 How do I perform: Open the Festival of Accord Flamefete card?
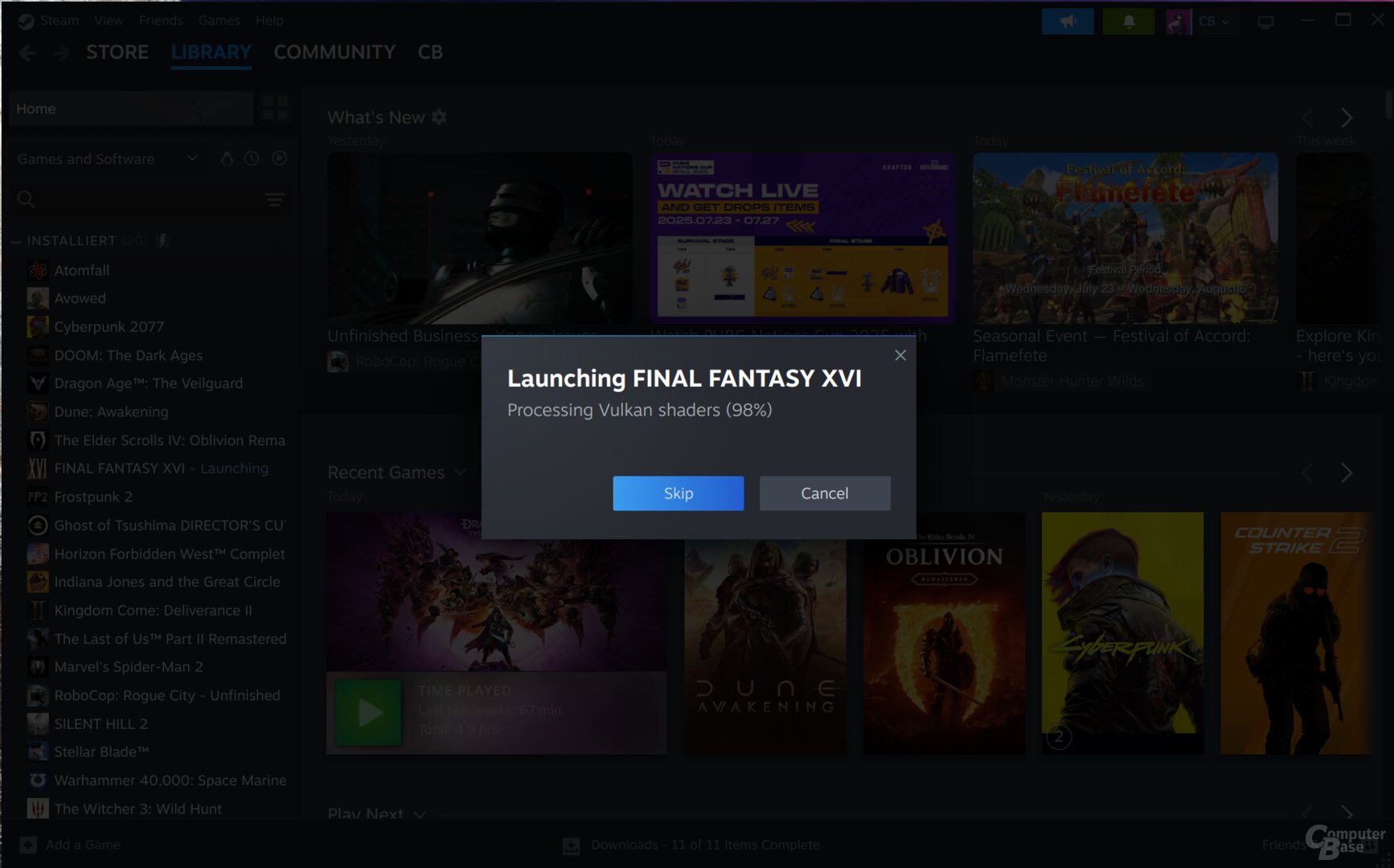pos(1125,238)
